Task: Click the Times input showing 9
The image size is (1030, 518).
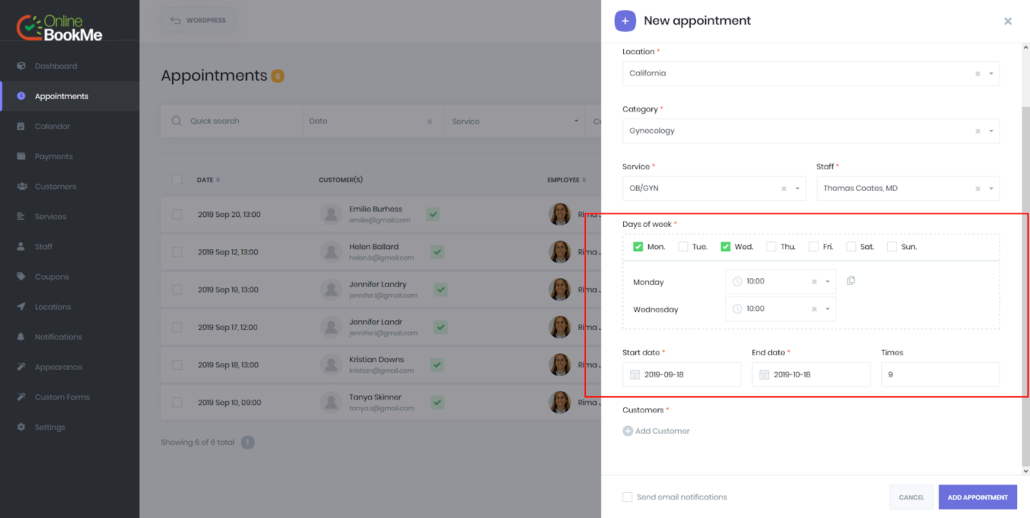Action: [x=940, y=374]
